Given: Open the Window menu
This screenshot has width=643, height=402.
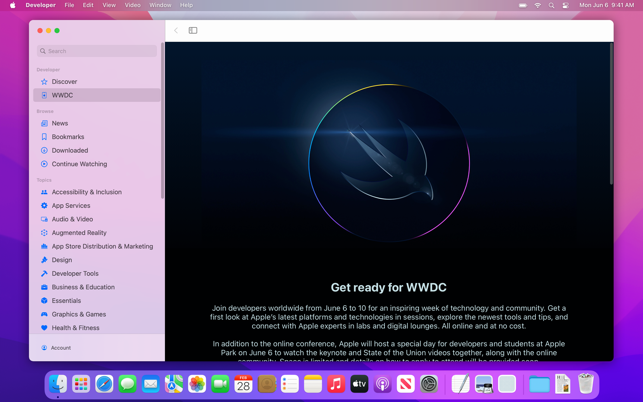Looking at the screenshot, I should point(160,5).
